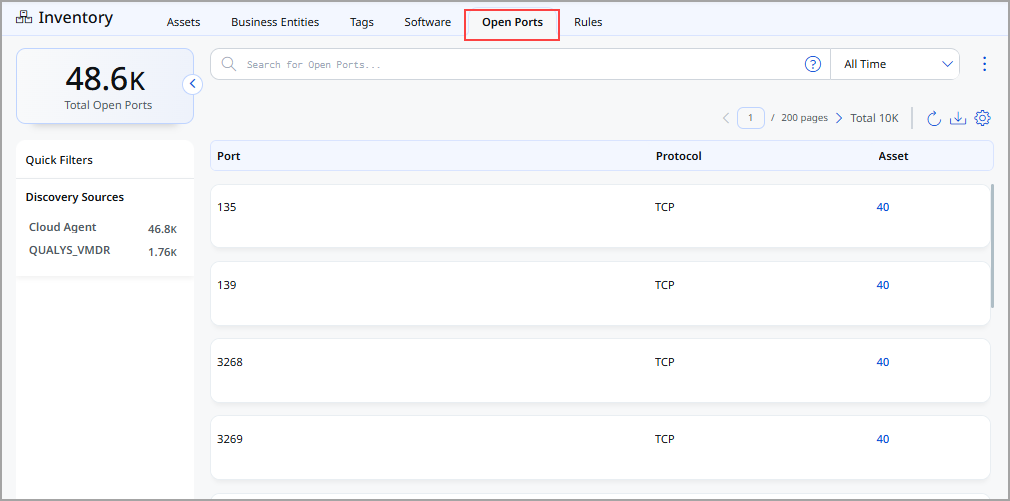This screenshot has height=501, width=1010.
Task: Select the port 3269 row value
Action: coord(230,439)
